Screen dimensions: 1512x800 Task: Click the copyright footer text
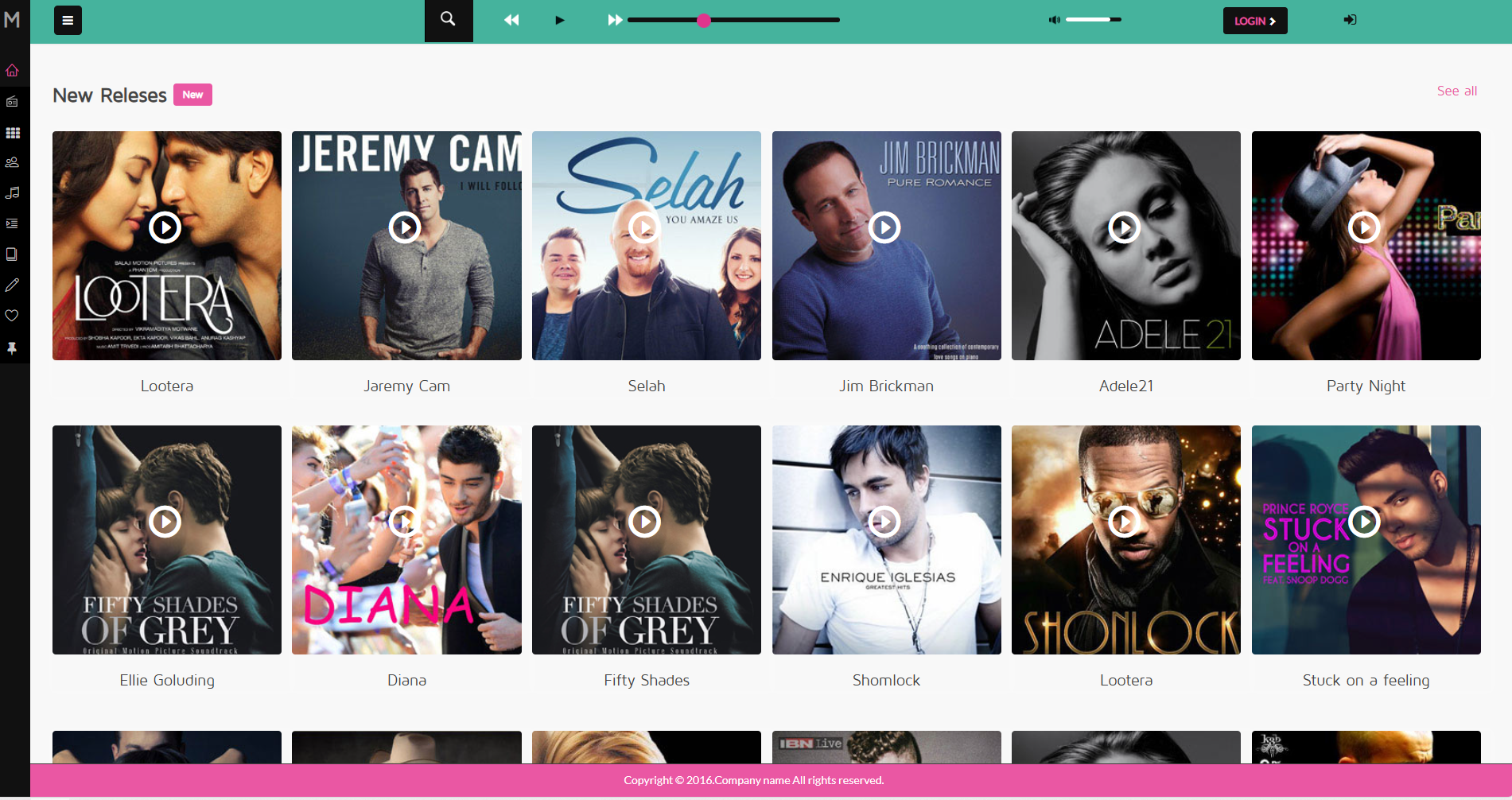click(754, 780)
